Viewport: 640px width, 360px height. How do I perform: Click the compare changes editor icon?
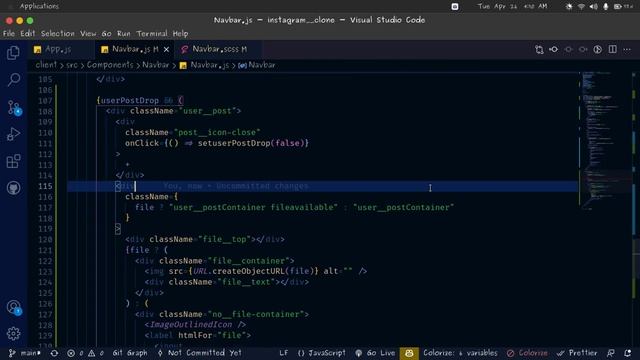pyautogui.click(x=539, y=49)
